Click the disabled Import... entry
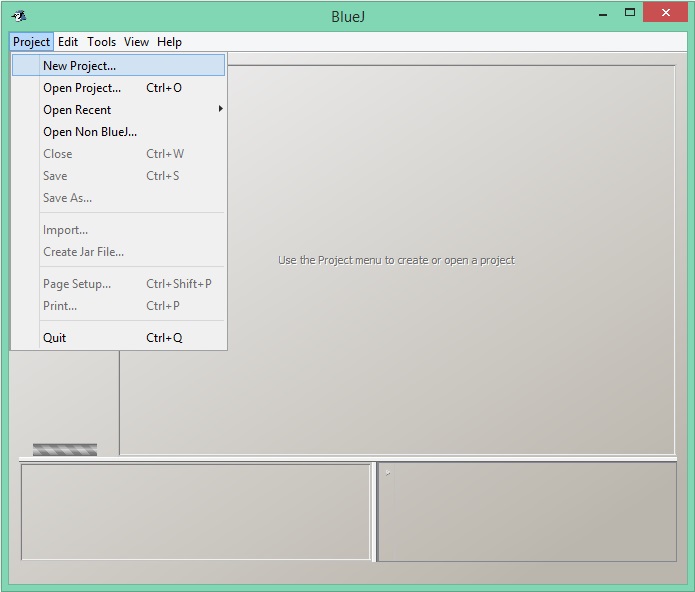Screen dimensions: 695x592 (118, 230)
